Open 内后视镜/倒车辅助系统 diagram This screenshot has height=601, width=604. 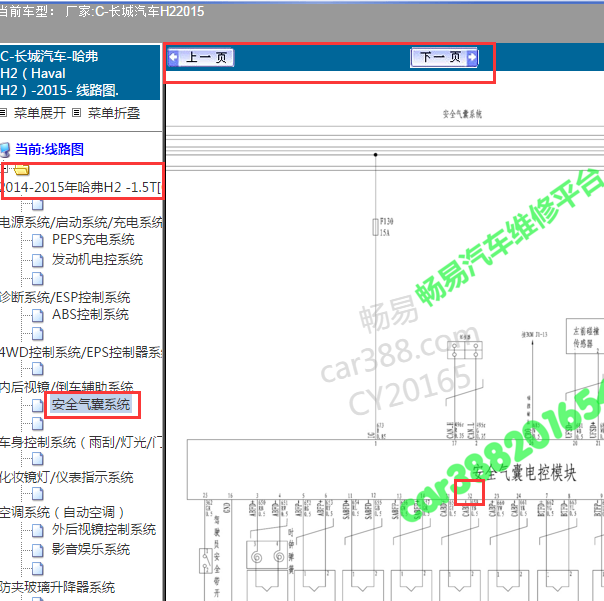coord(66,386)
